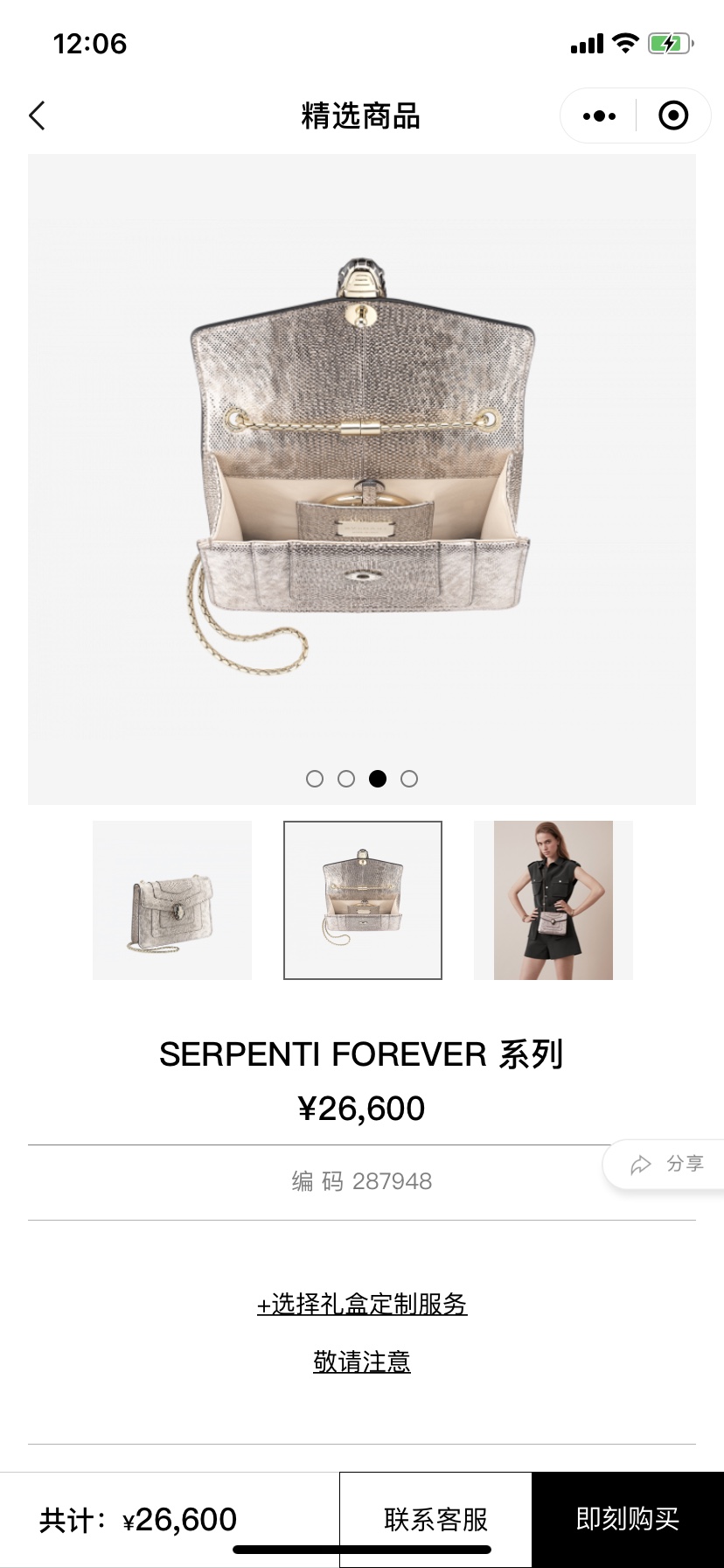Image resolution: width=724 pixels, height=1568 pixels.
Task: Select the active third carousel dot
Action: [378, 779]
